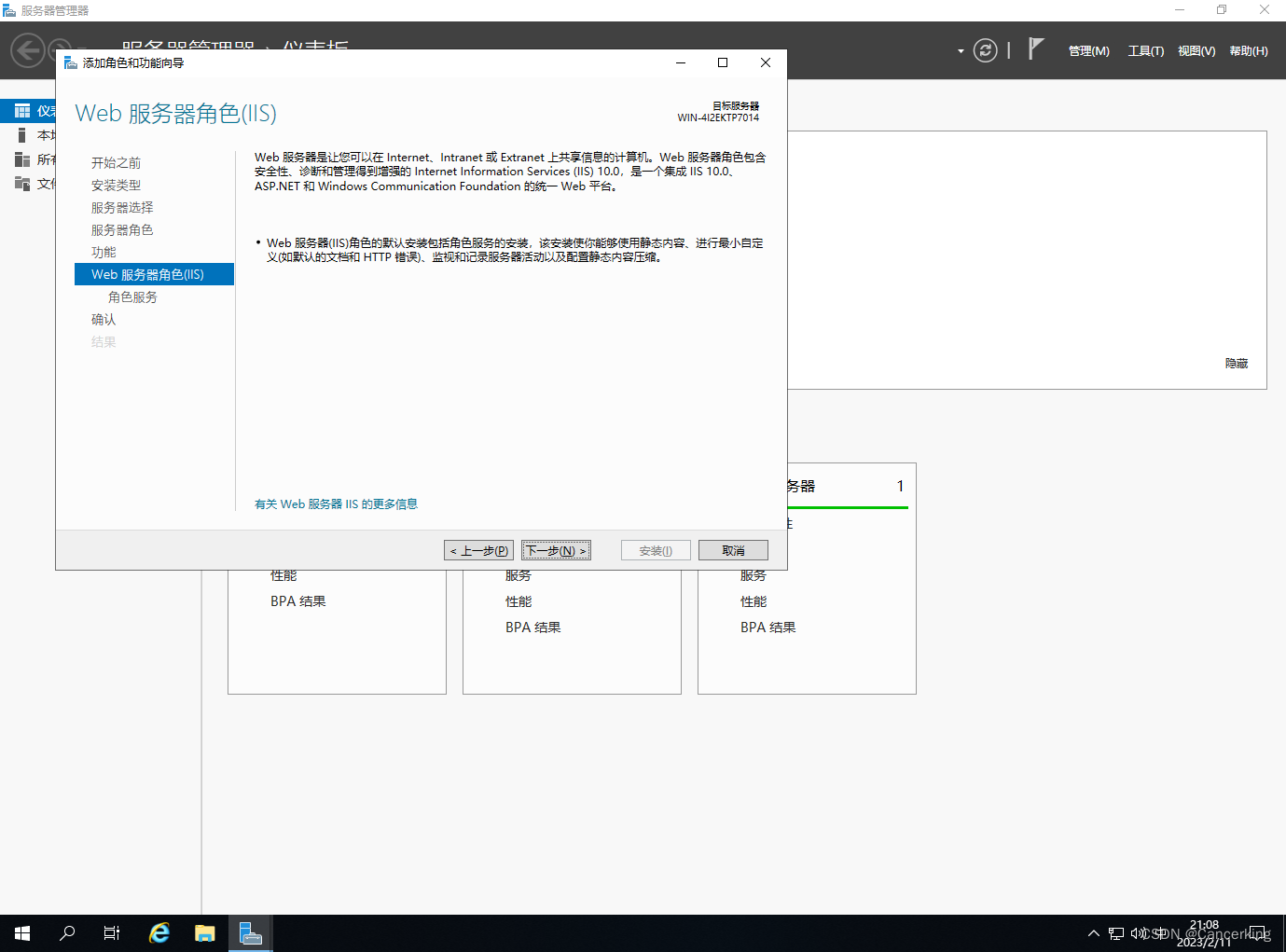Go to 安装类型 wizard step
The height and width of the screenshot is (952, 1286).
(116, 186)
